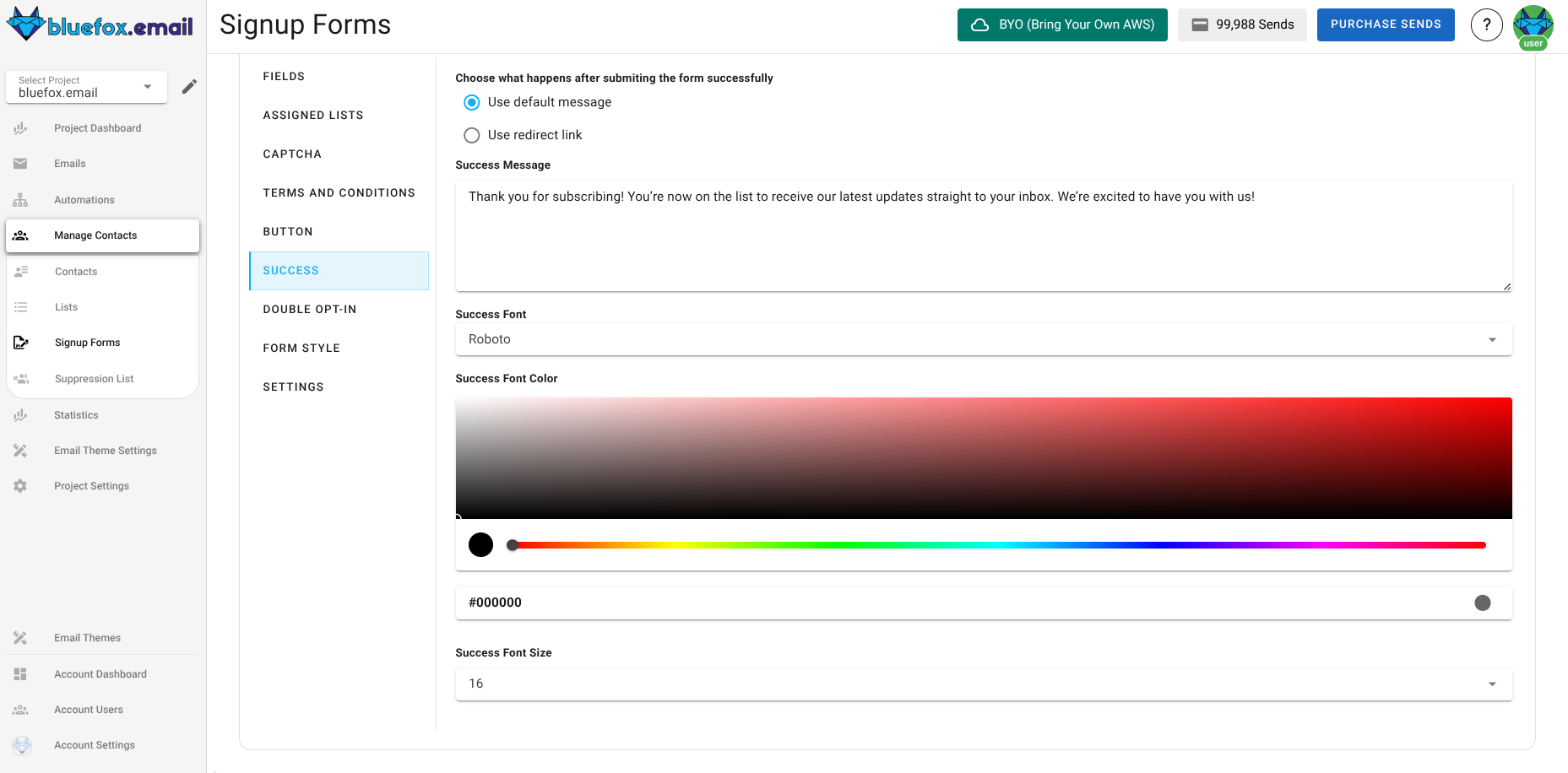Viewport: 1568px width, 773px height.
Task: Open the Emails section icon in sidebar
Action: pyautogui.click(x=20, y=163)
